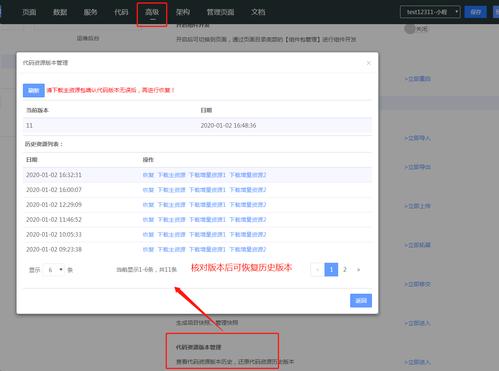This screenshot has width=499, height=371.
Task: Click 下载增量资源2 in the 09:23:38 row
Action: [248, 249]
